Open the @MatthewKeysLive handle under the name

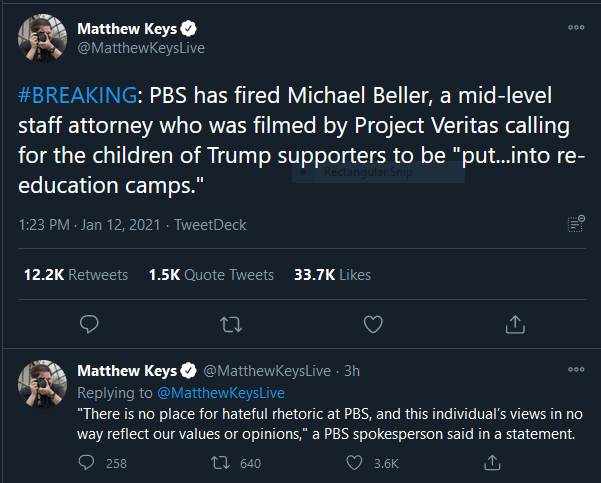click(x=141, y=48)
